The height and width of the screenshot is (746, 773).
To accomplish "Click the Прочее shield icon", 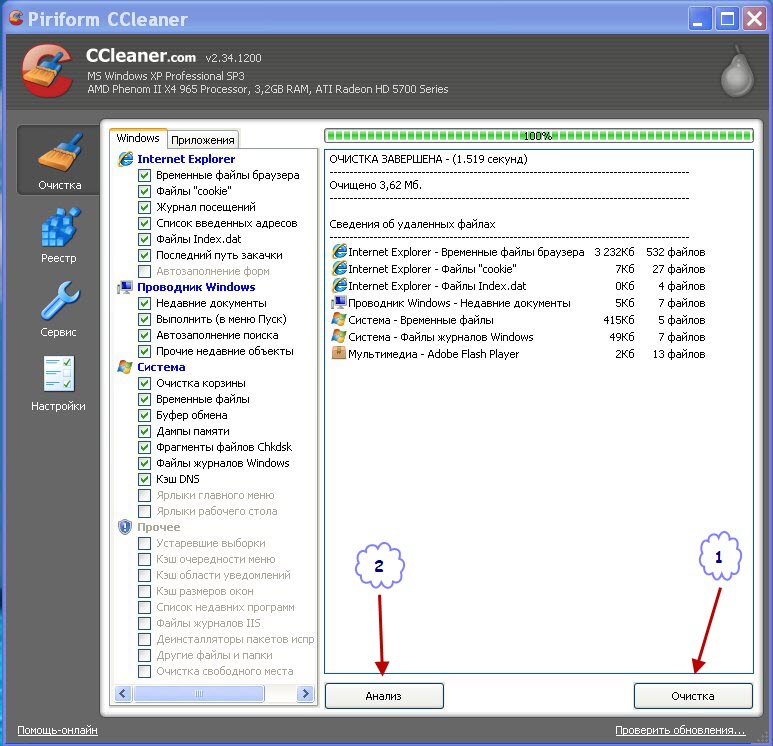I will tap(125, 527).
